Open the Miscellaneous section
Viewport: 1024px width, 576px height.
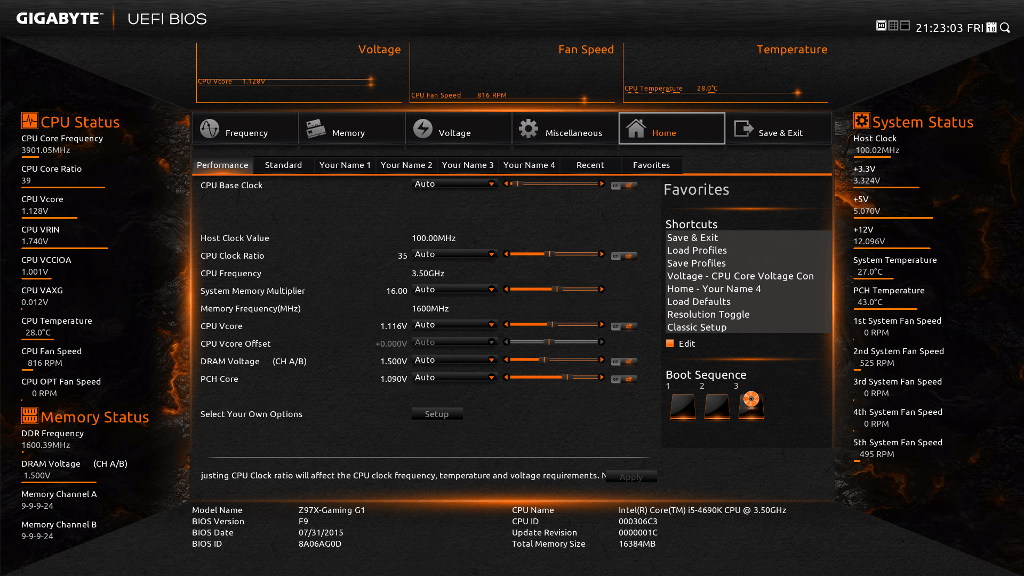click(565, 128)
